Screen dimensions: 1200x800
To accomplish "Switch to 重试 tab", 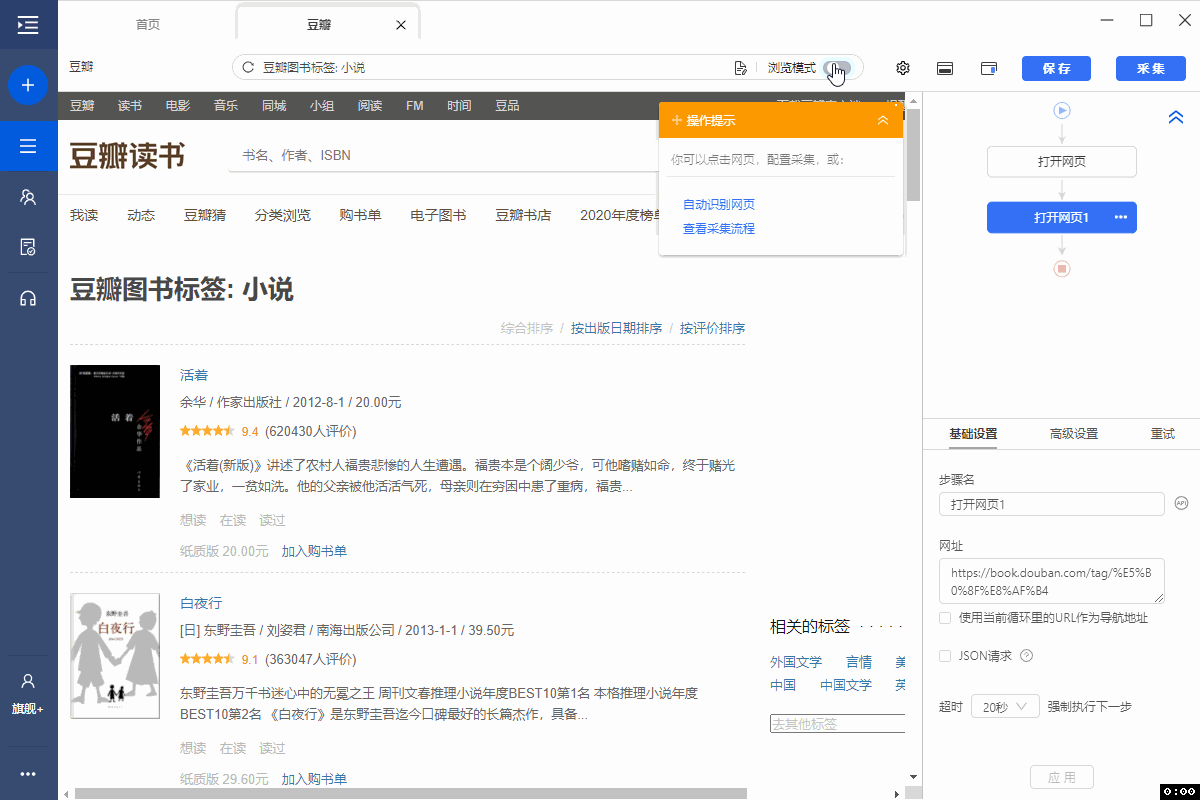I will (x=1163, y=434).
